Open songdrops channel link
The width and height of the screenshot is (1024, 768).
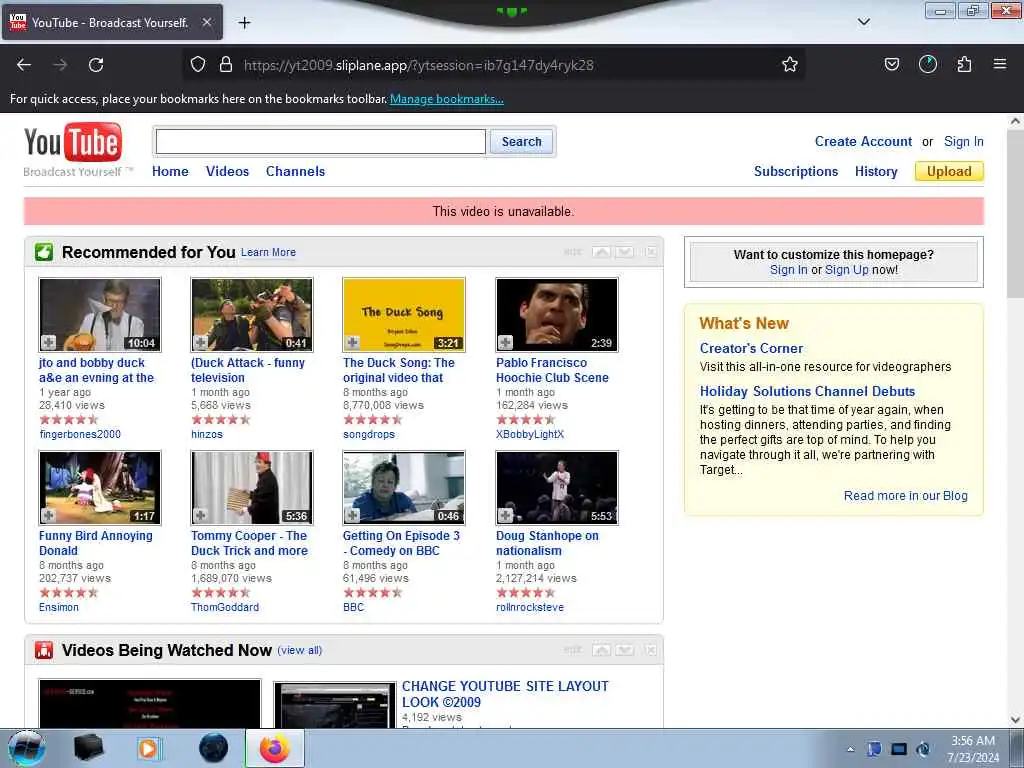(x=369, y=434)
